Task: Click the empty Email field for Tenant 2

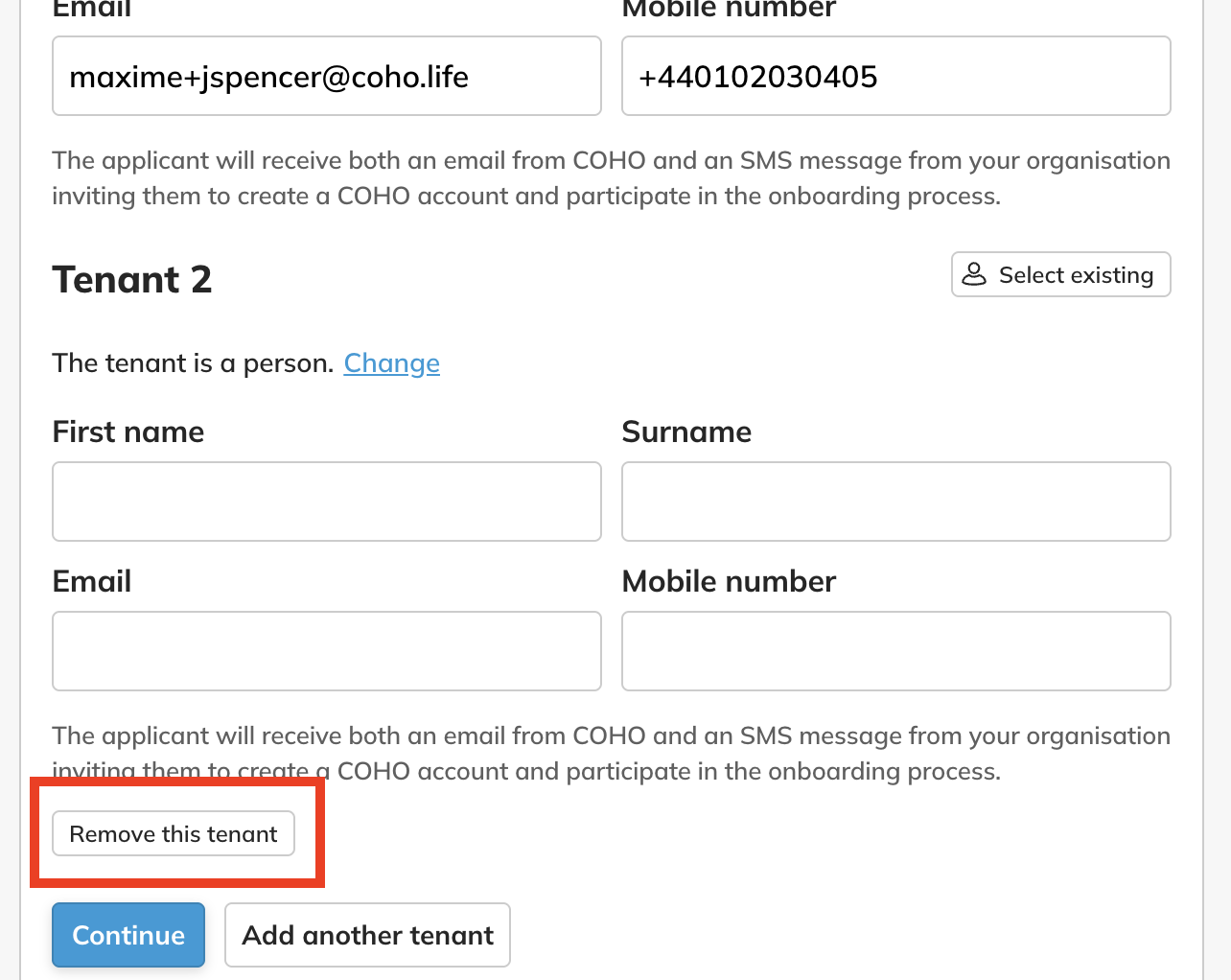Action: click(327, 651)
